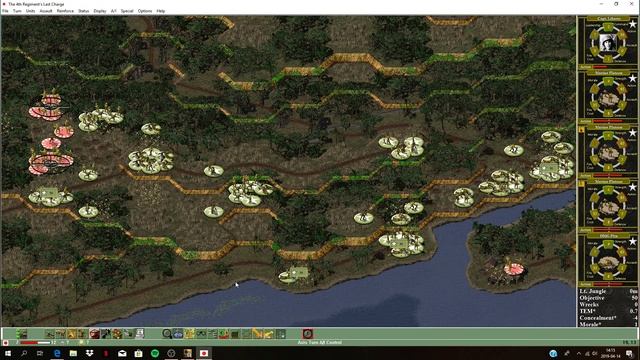Screen dimensions: 640x360
Task: Open the Units menu
Action: 31,11
